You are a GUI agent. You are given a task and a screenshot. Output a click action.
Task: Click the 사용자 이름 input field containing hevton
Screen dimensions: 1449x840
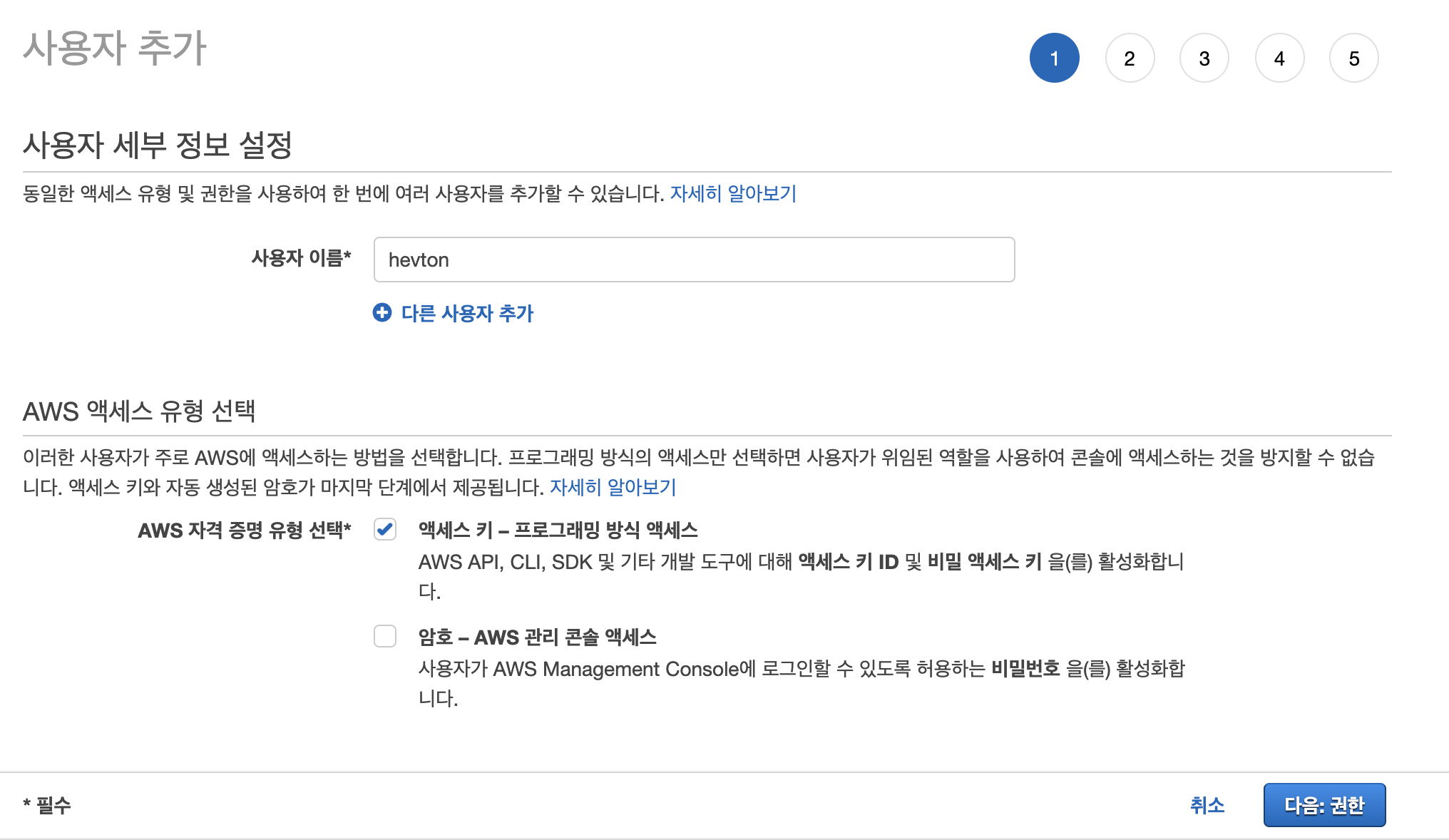(x=694, y=260)
